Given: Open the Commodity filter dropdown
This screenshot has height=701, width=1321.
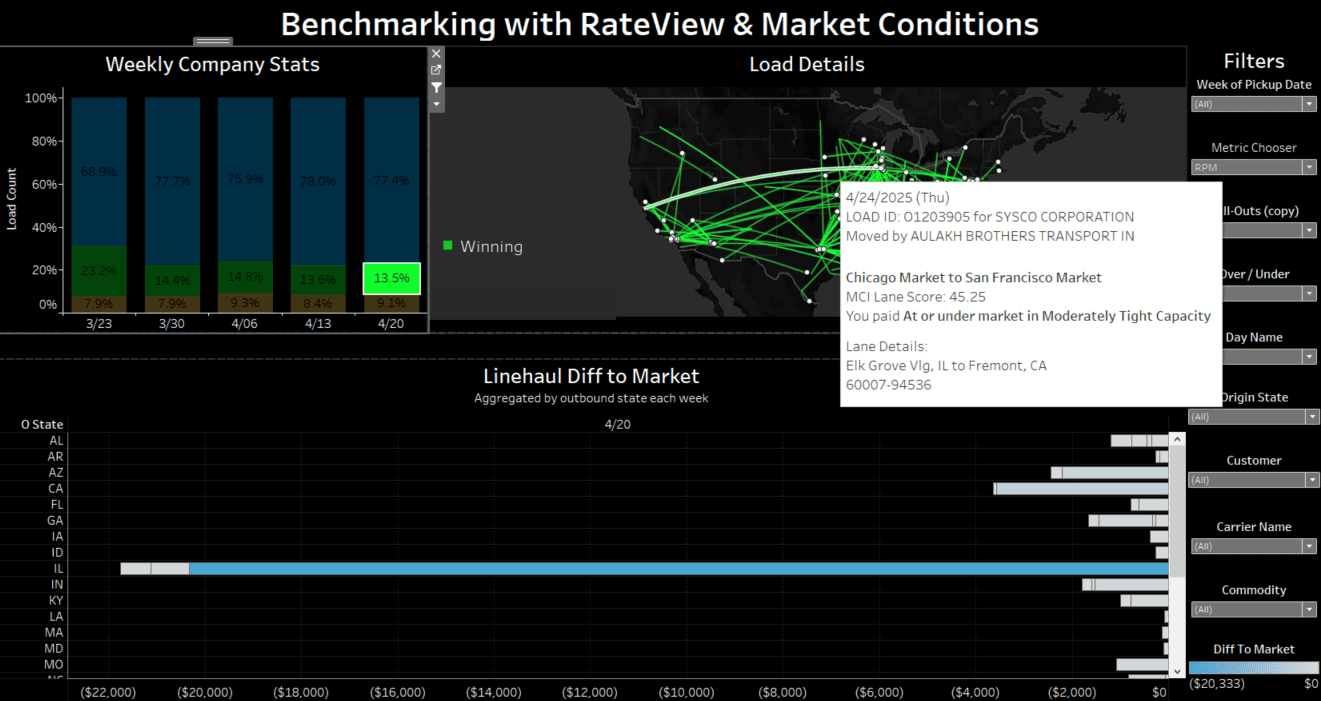Looking at the screenshot, I should click(x=1254, y=610).
